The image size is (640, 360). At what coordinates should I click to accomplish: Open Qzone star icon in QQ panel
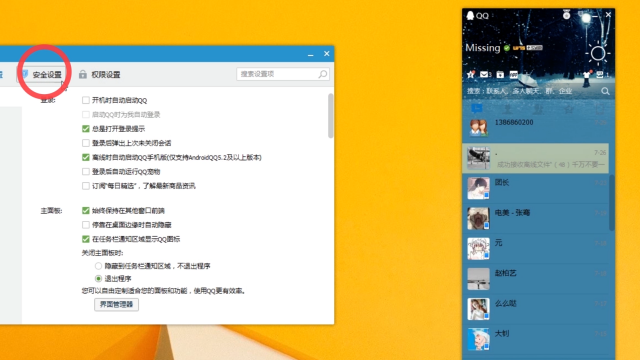pos(471,74)
